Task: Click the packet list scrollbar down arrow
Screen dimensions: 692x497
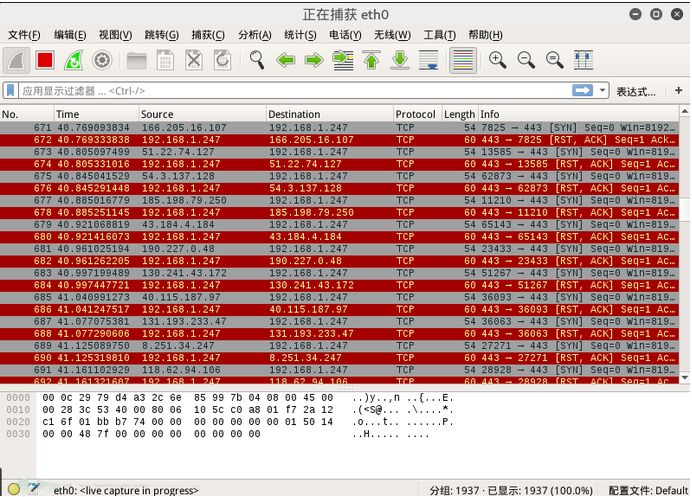Action: (x=684, y=378)
